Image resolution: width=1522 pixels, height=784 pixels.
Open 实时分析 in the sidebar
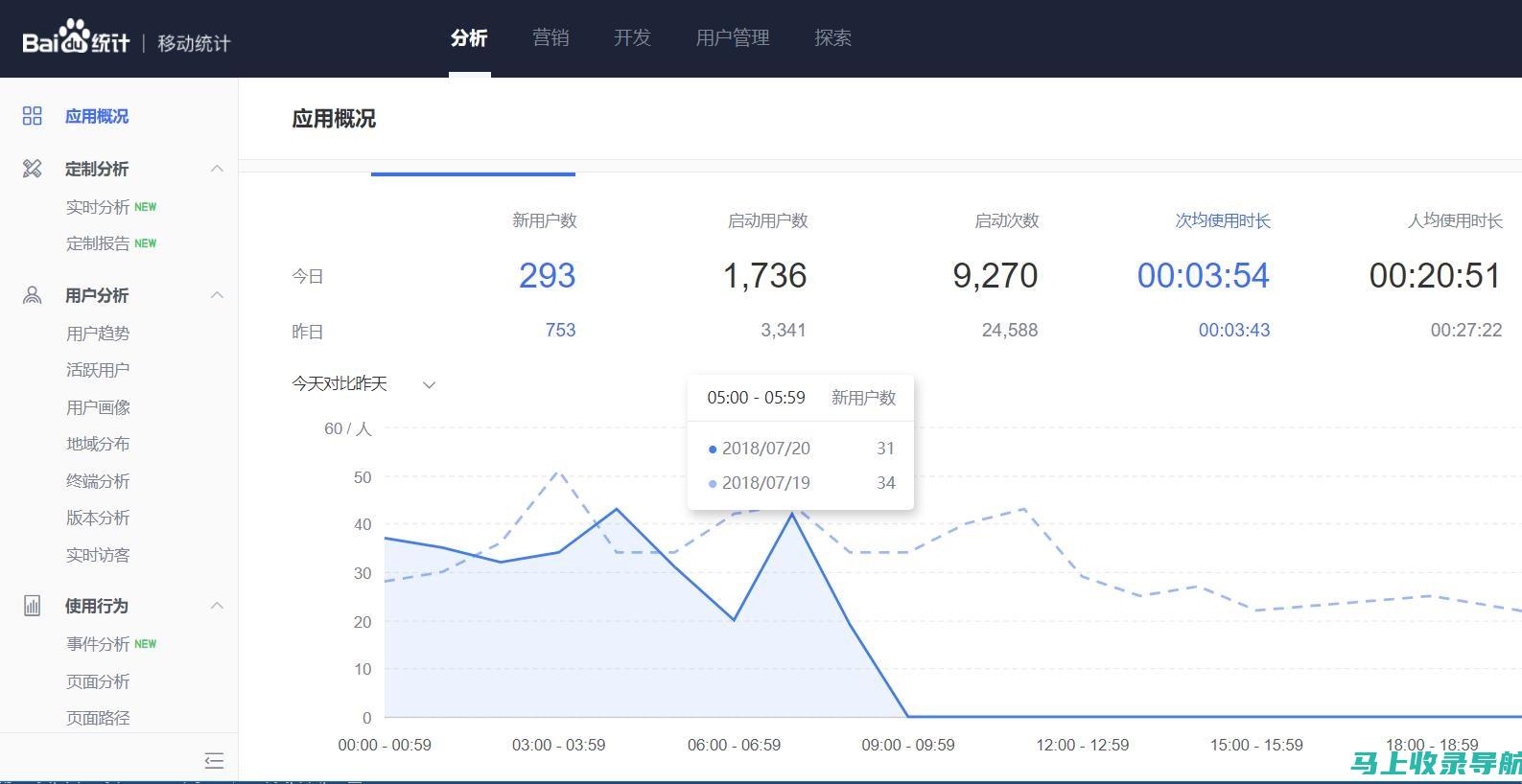pos(98,207)
